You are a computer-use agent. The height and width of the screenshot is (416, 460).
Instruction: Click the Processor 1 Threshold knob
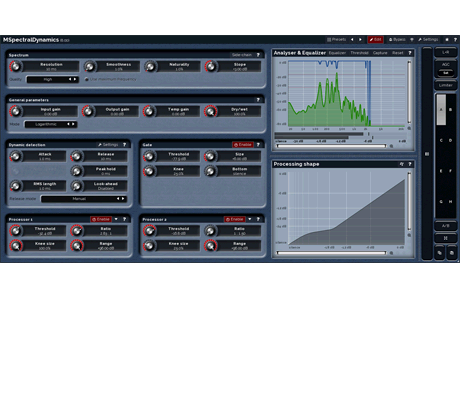tap(15, 231)
